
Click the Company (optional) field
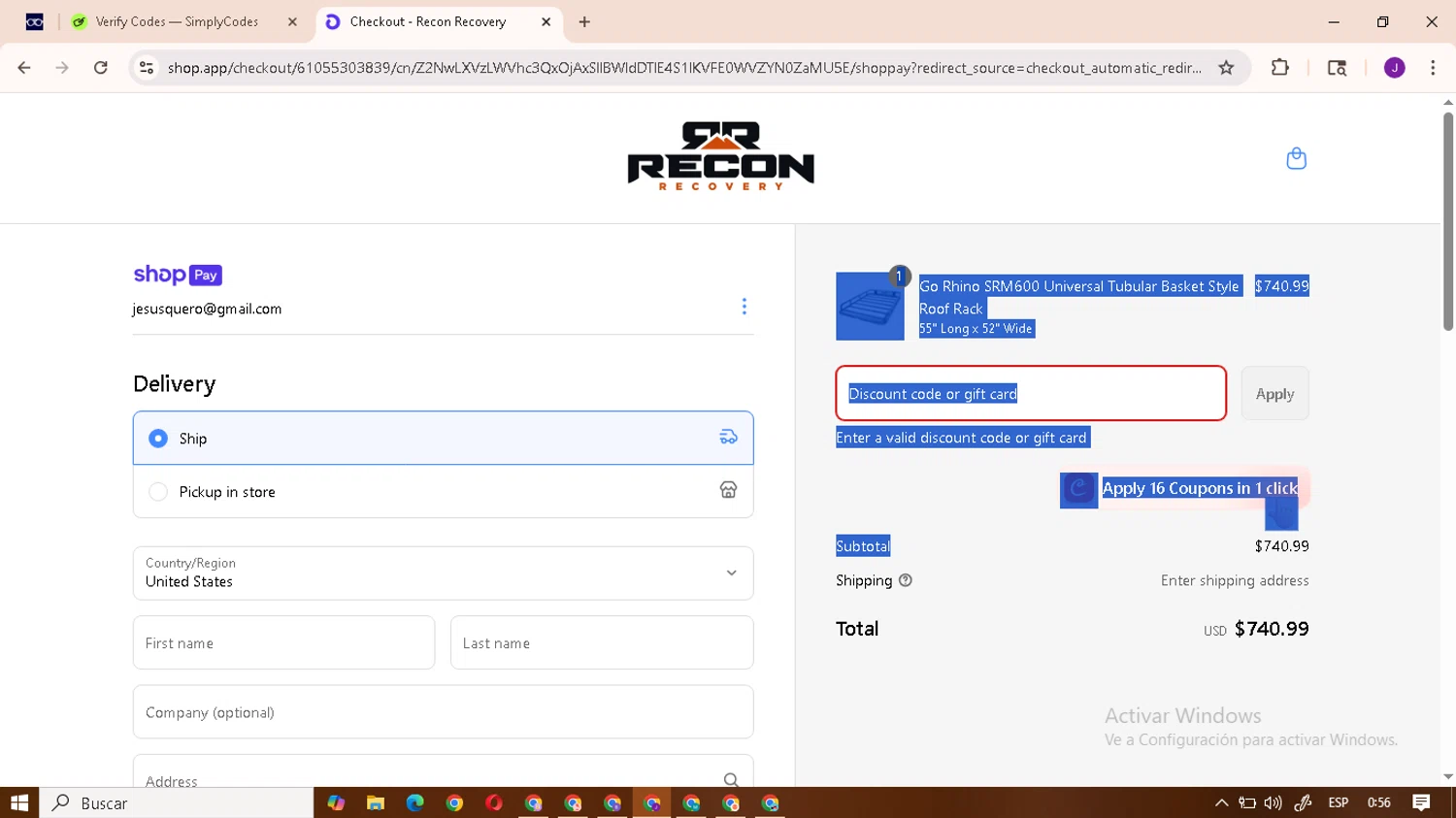(443, 712)
